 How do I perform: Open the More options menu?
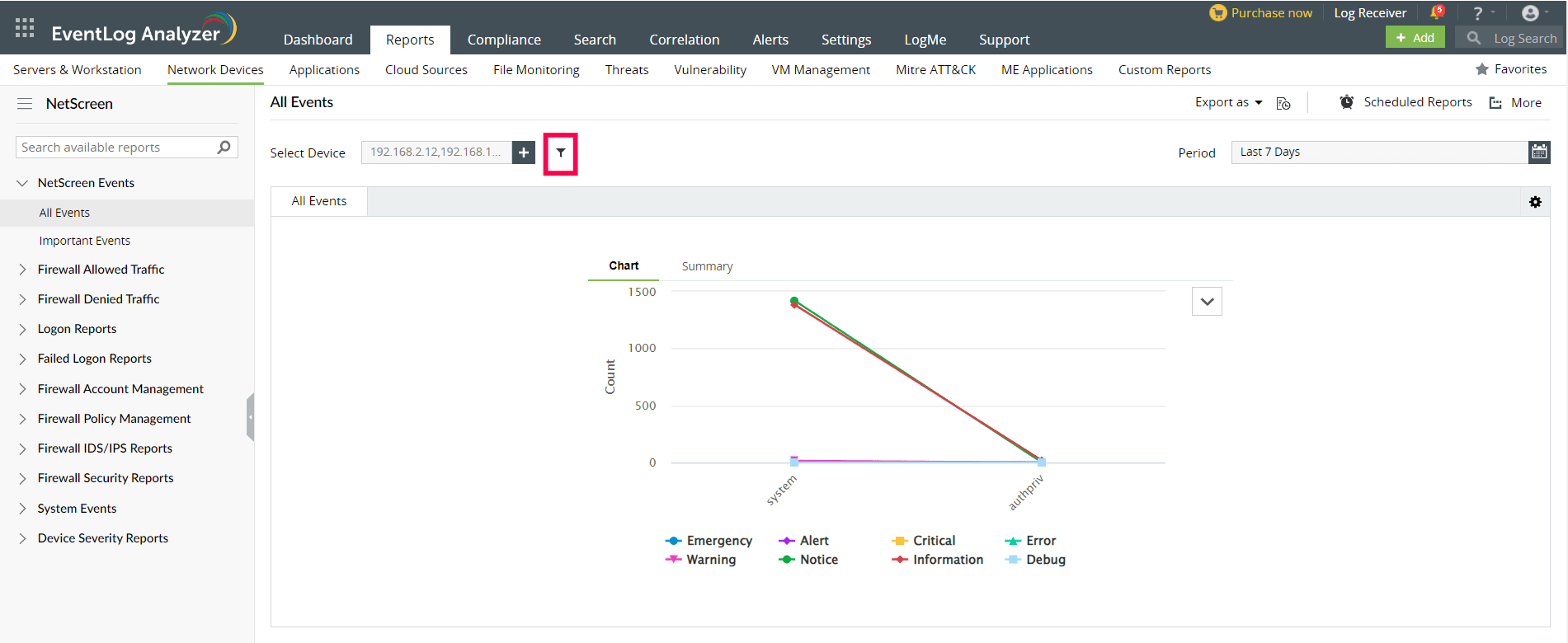pos(1516,103)
